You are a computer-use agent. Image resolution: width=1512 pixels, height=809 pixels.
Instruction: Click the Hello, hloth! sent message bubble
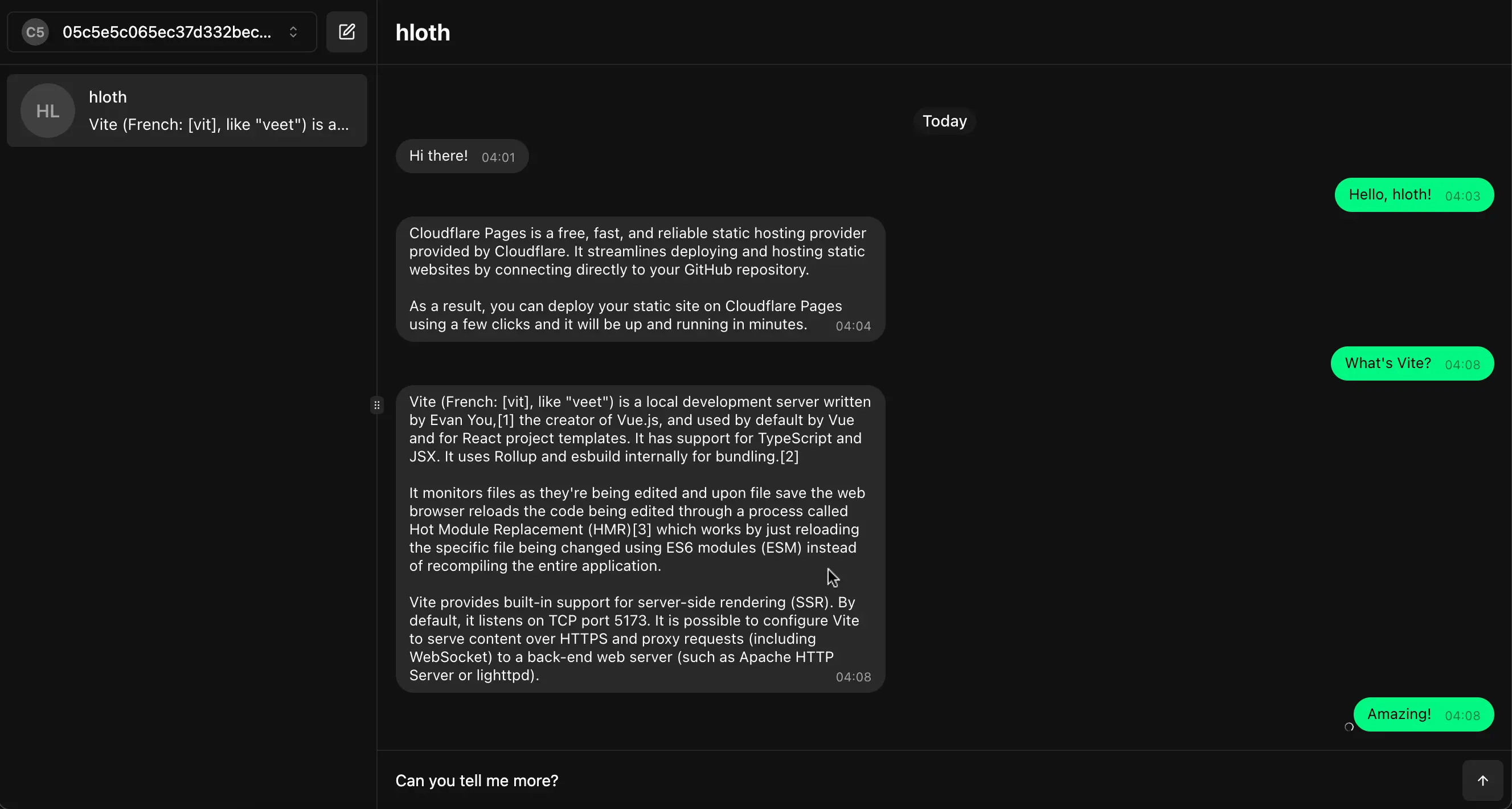[x=1415, y=194]
